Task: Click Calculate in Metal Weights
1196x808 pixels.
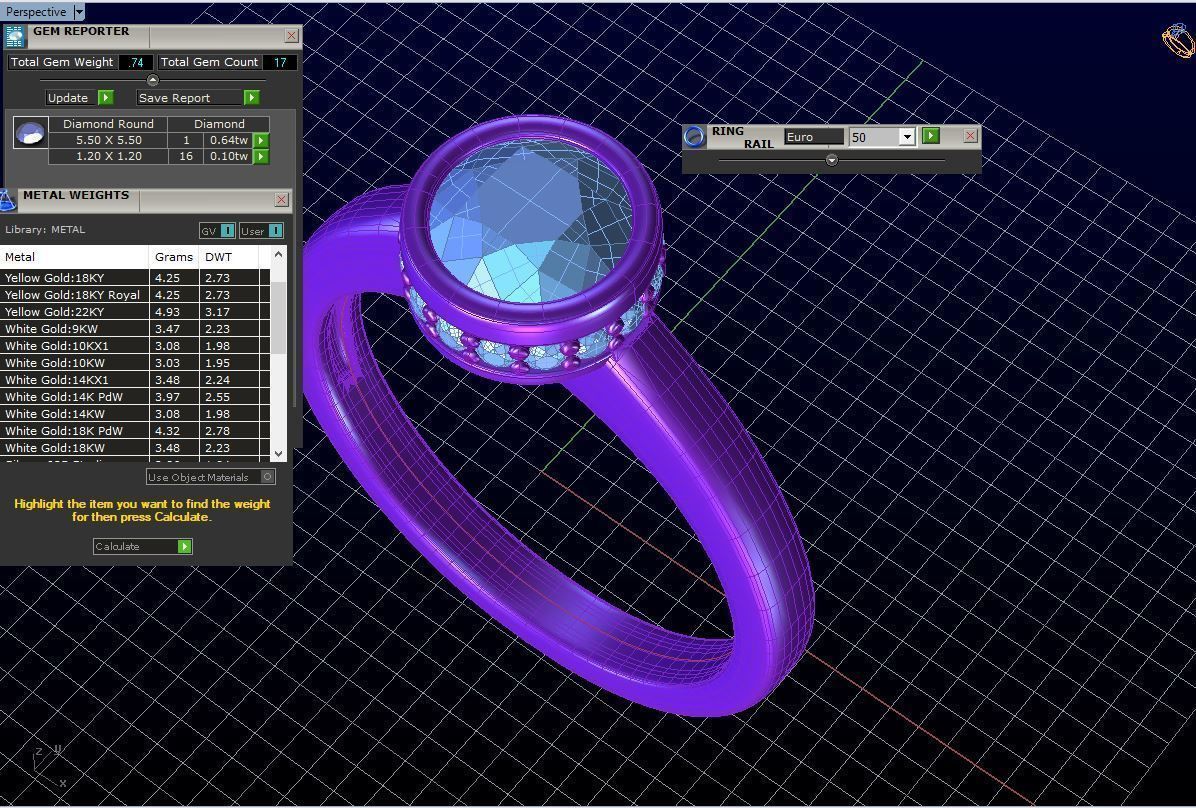Action: point(143,546)
